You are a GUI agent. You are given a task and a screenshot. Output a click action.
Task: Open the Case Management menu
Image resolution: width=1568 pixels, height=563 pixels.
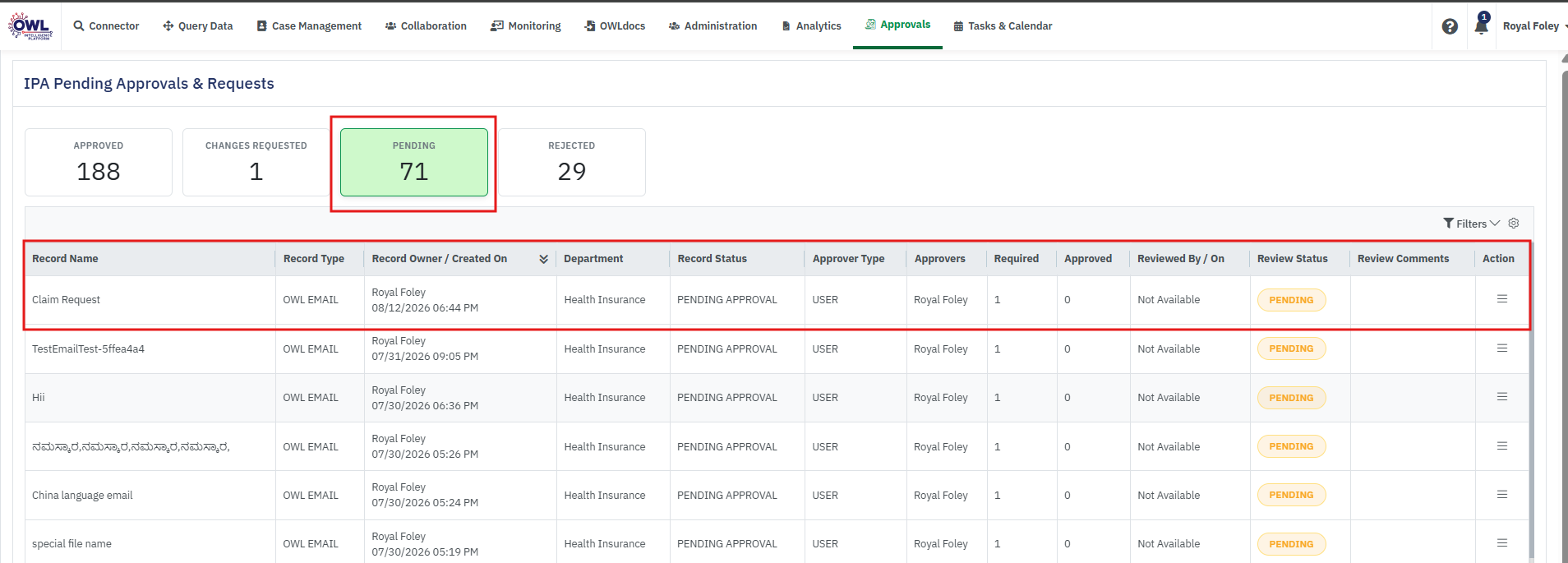coord(309,26)
